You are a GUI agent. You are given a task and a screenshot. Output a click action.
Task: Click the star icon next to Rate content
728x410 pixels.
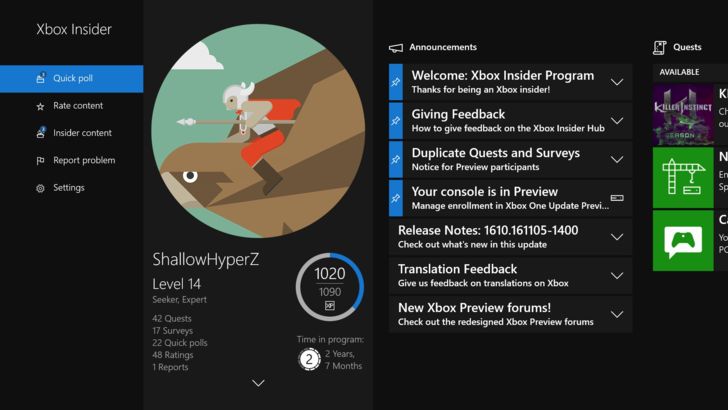pyautogui.click(x=40, y=106)
